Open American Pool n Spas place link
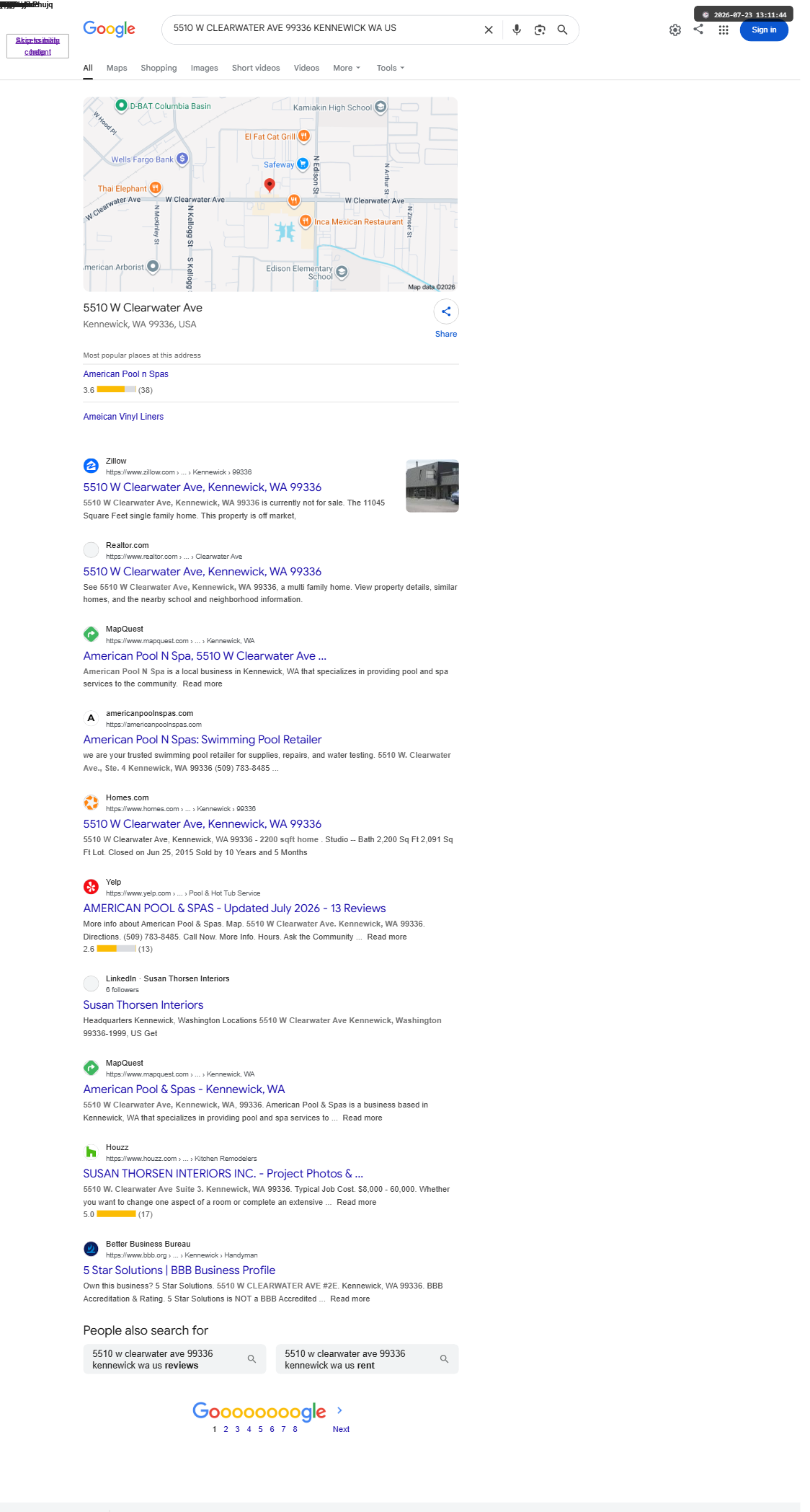The height and width of the screenshot is (1512, 810). 125,374
